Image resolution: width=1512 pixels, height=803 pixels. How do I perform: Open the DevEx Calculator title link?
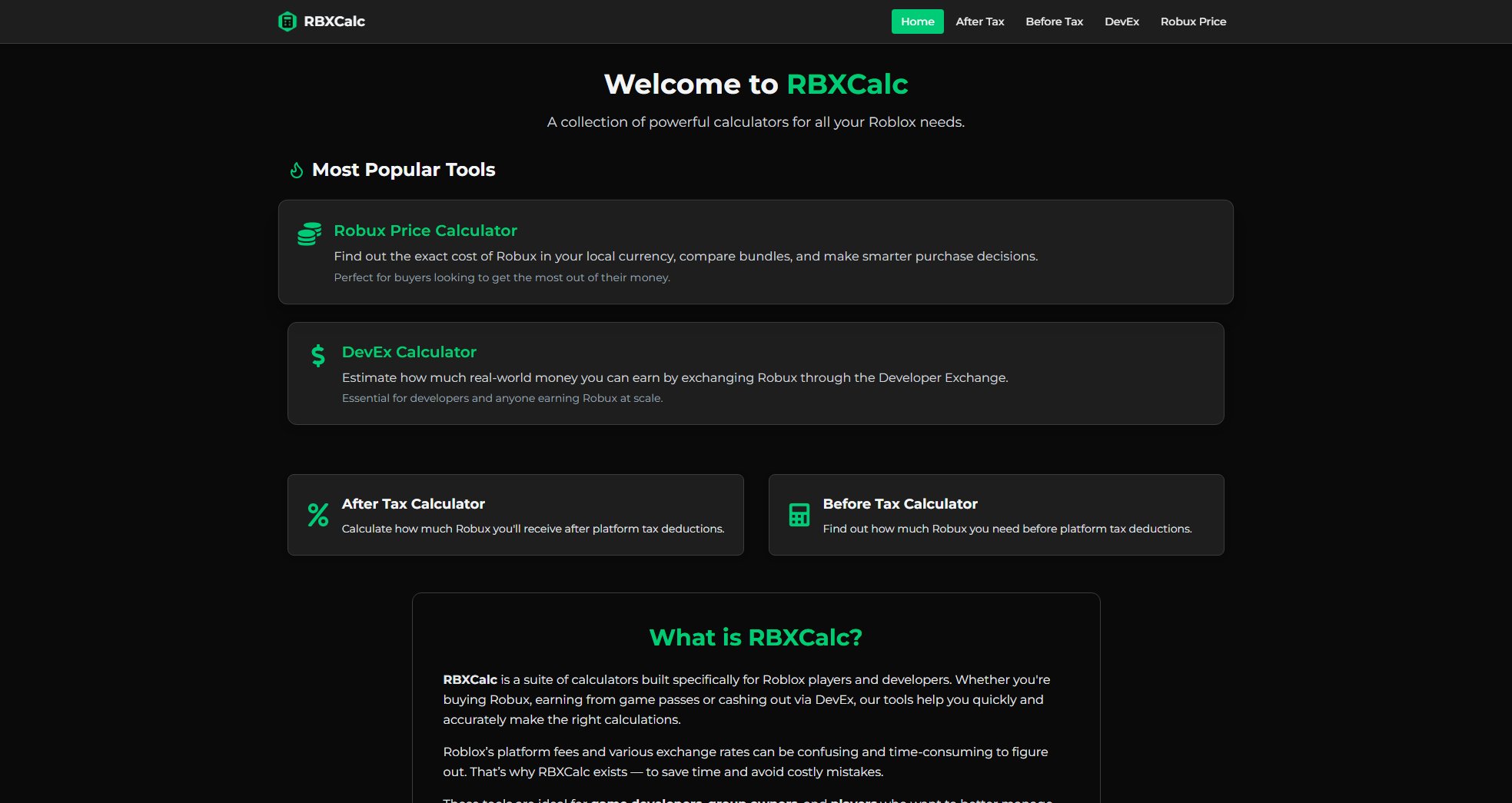tap(409, 352)
